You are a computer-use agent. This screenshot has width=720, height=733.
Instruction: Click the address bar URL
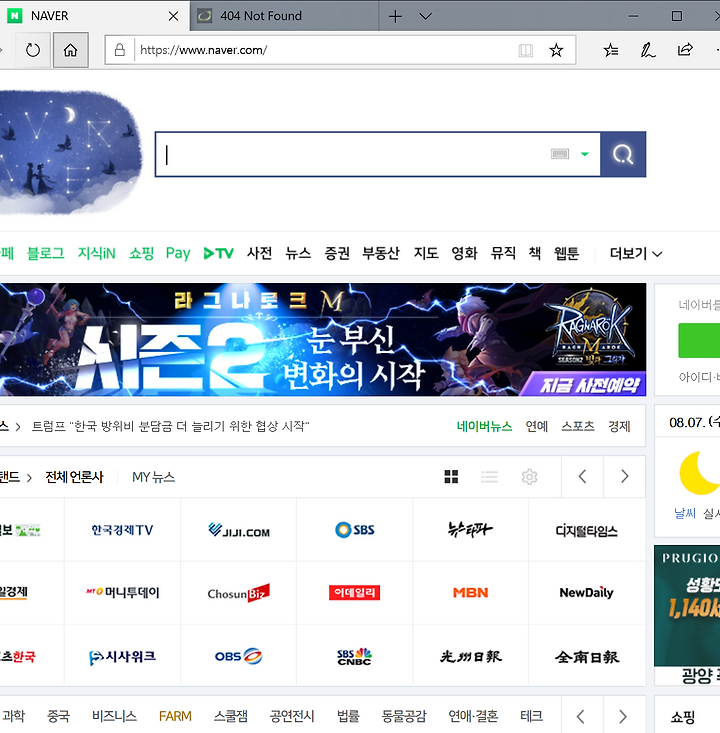(x=203, y=50)
